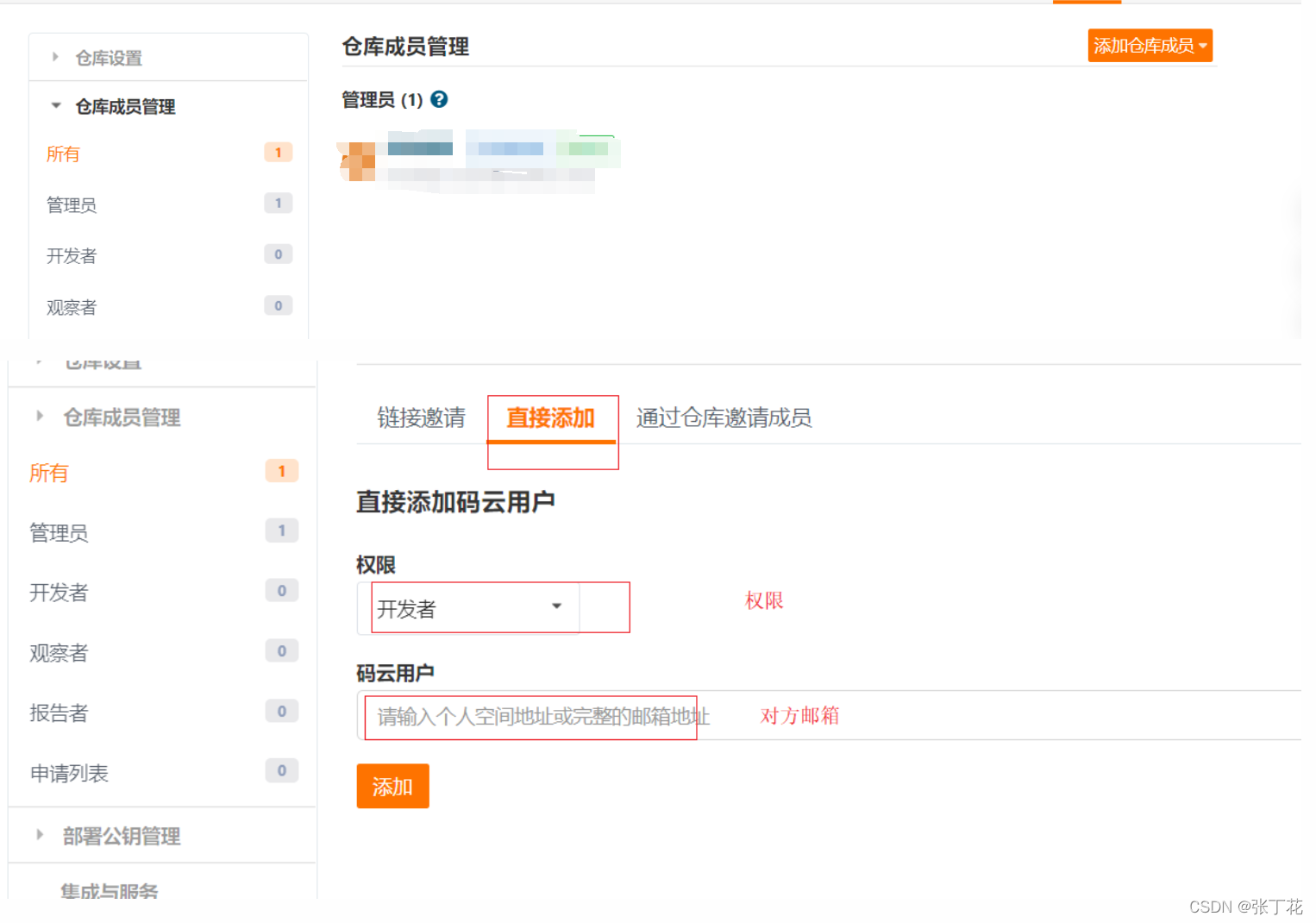Click the blurred administrator avatar
1316x923 pixels.
pyautogui.click(x=358, y=161)
